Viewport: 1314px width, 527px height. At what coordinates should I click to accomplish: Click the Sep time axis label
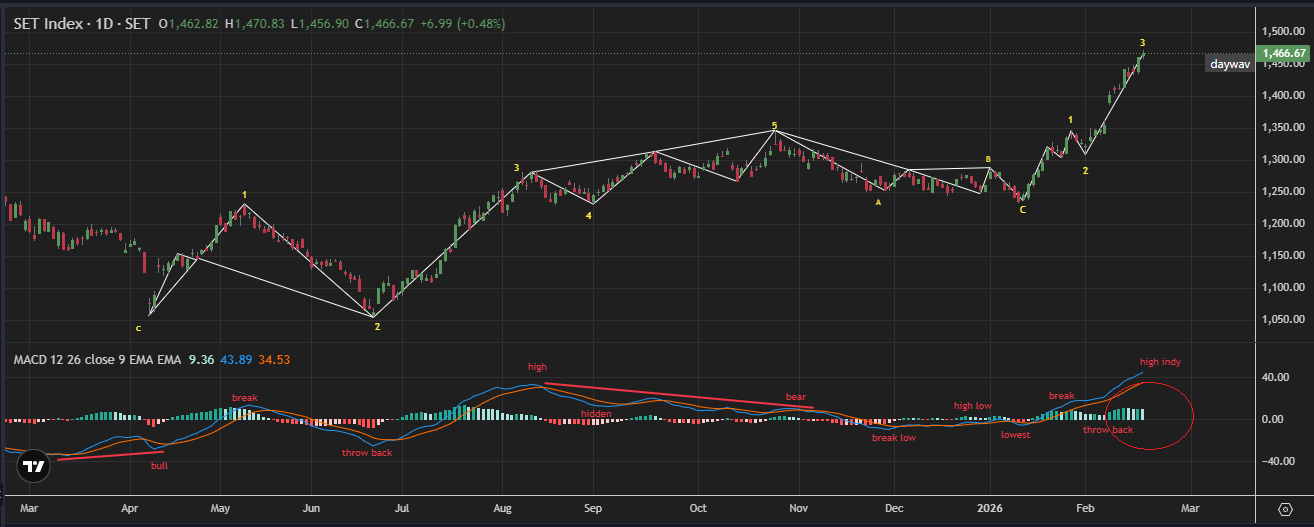pyautogui.click(x=593, y=509)
